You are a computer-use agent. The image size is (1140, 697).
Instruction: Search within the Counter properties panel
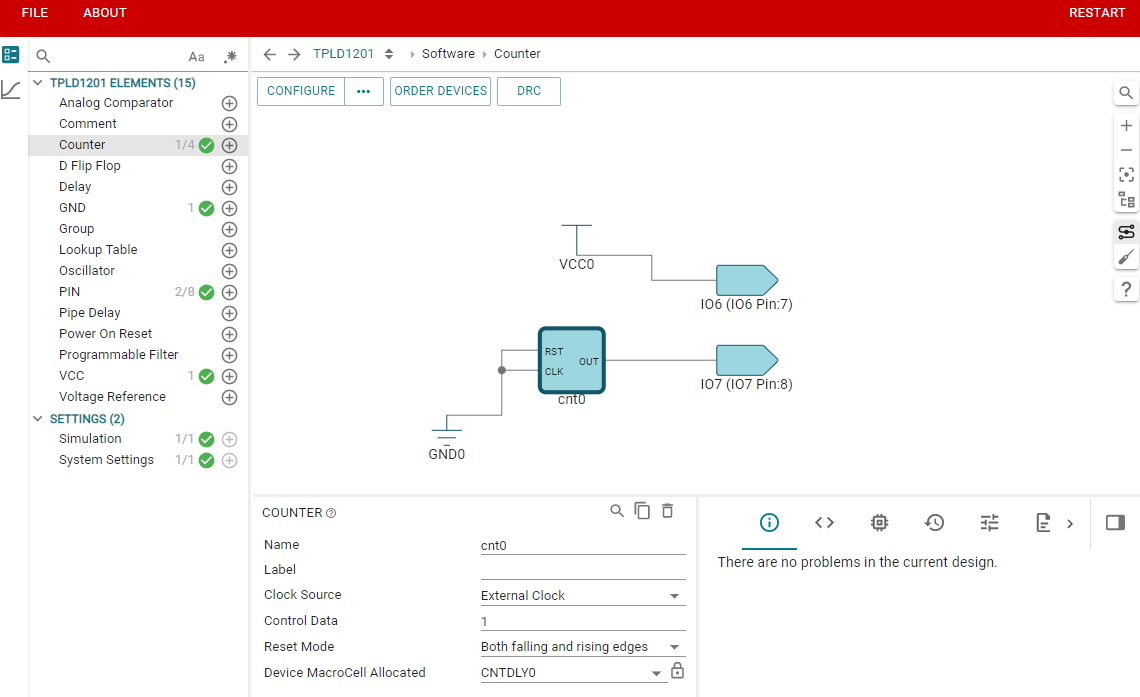pyautogui.click(x=617, y=511)
